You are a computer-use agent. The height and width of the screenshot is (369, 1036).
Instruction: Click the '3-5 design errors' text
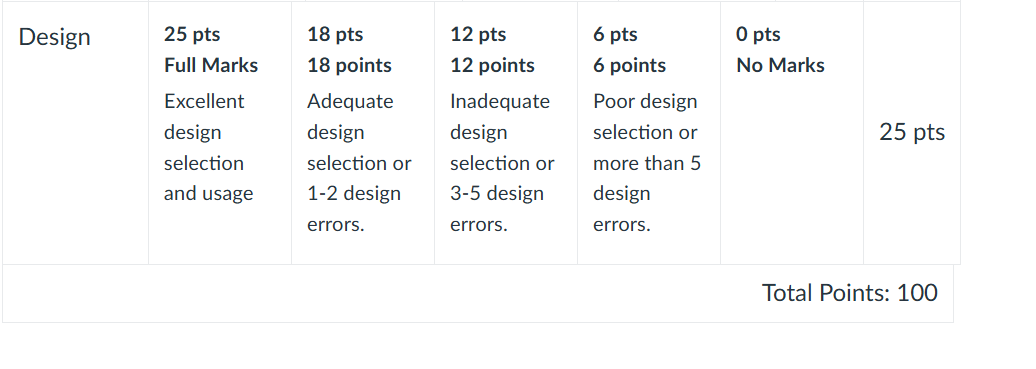point(497,209)
